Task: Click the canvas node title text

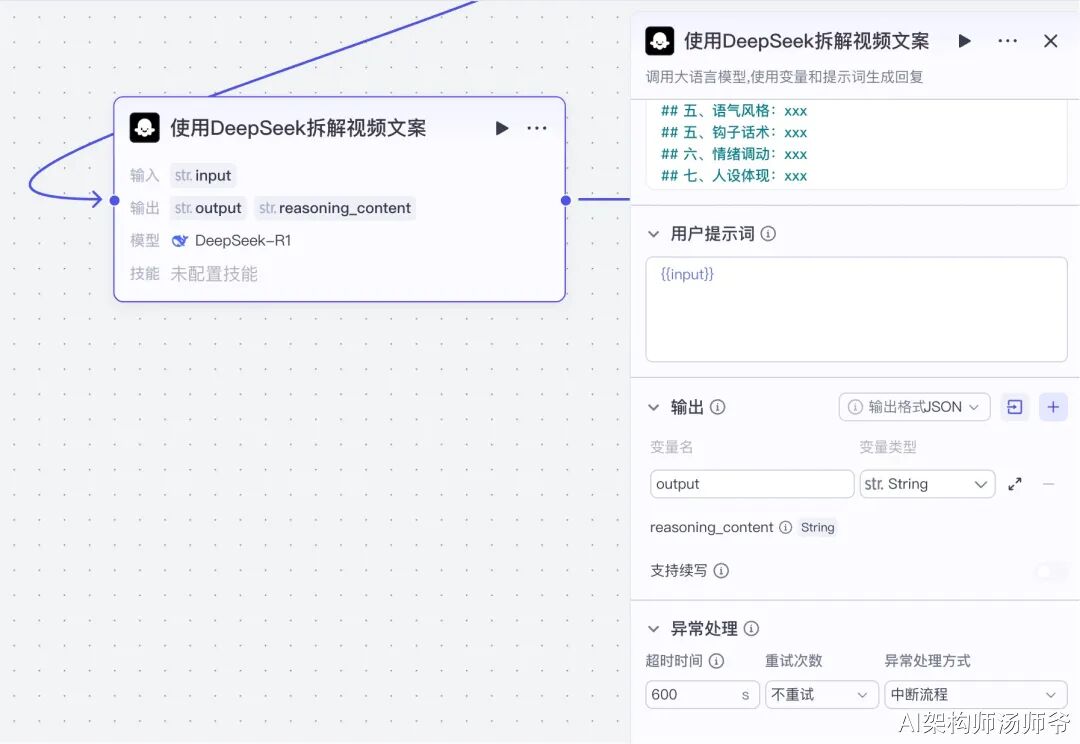Action: click(298, 128)
